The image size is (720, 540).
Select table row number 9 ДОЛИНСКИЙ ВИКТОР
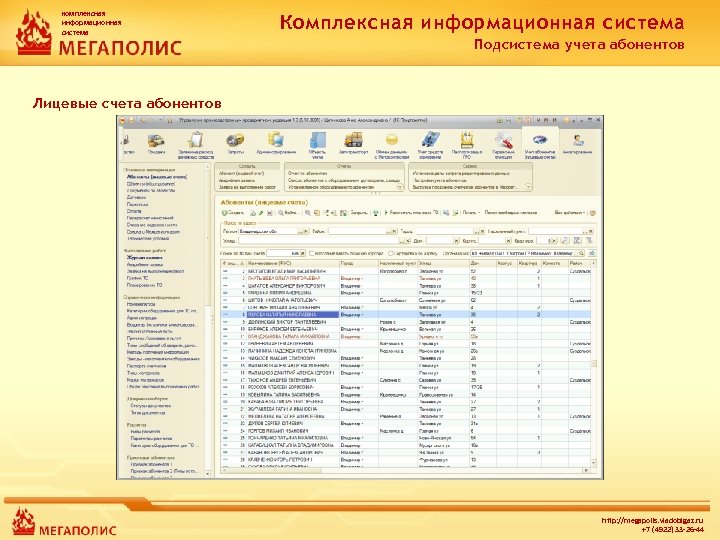click(x=405, y=322)
